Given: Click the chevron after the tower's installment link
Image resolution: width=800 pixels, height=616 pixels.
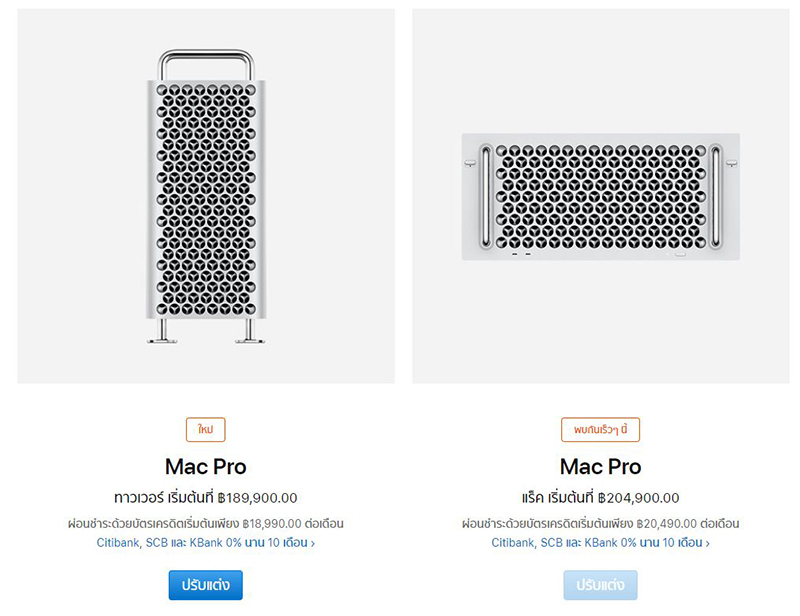Looking at the screenshot, I should (313, 544).
